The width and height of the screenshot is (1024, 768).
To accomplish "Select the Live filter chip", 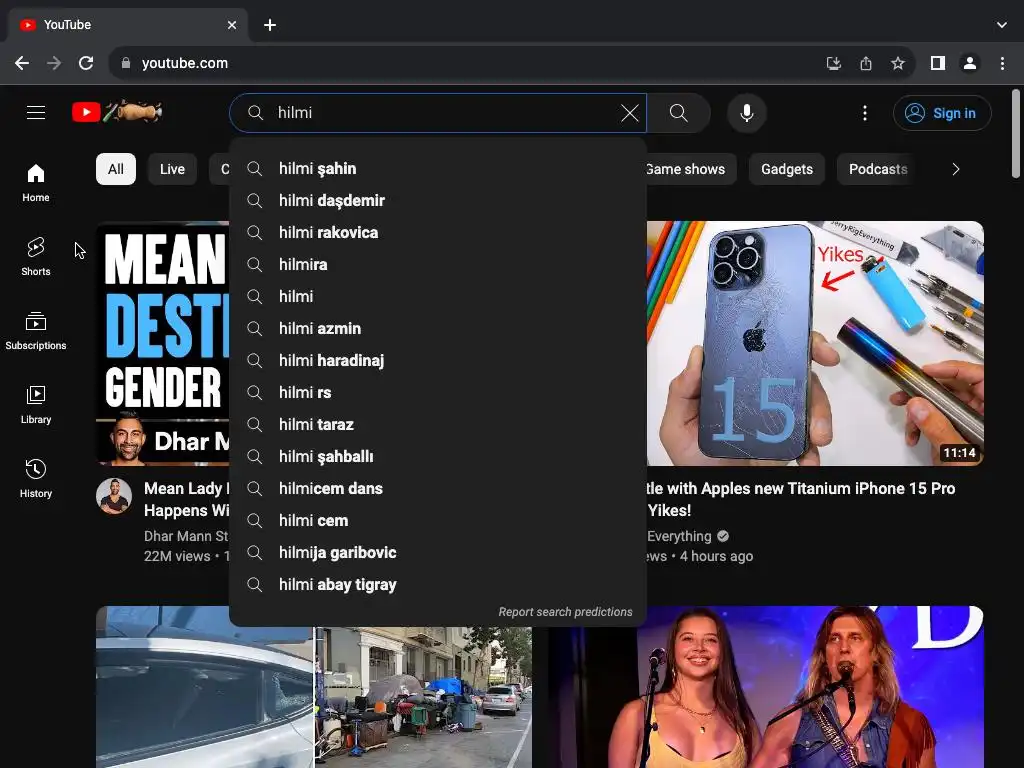I will (x=172, y=169).
